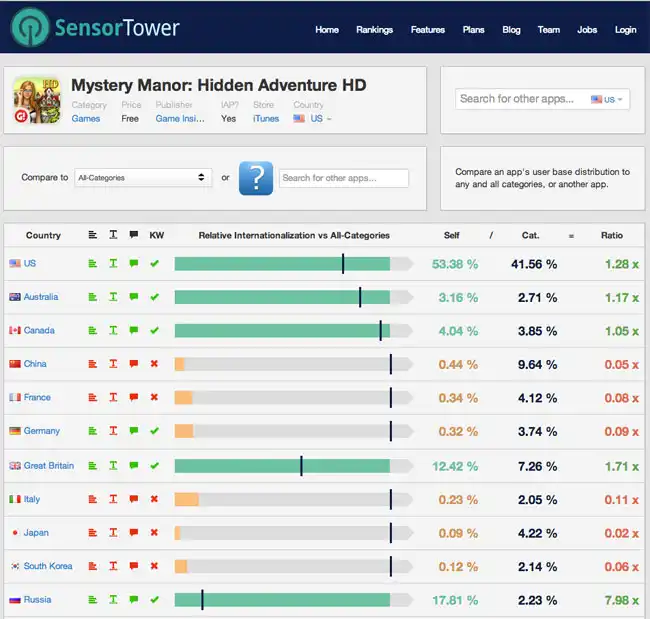
Task: Click the China category value 9.64 %
Action: click(x=537, y=364)
